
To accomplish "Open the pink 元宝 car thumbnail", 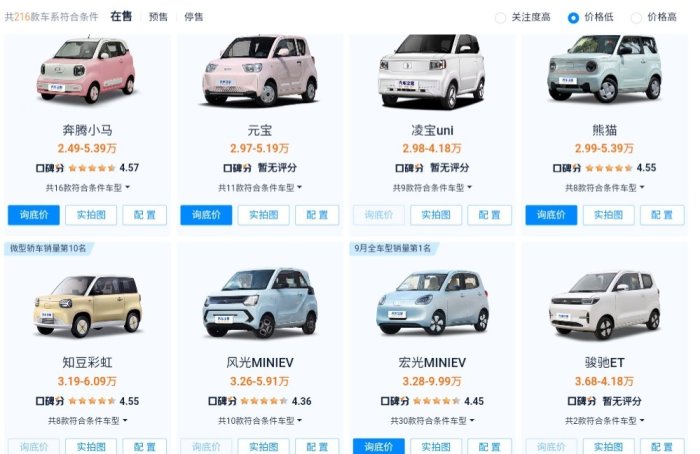I will pyautogui.click(x=260, y=70).
